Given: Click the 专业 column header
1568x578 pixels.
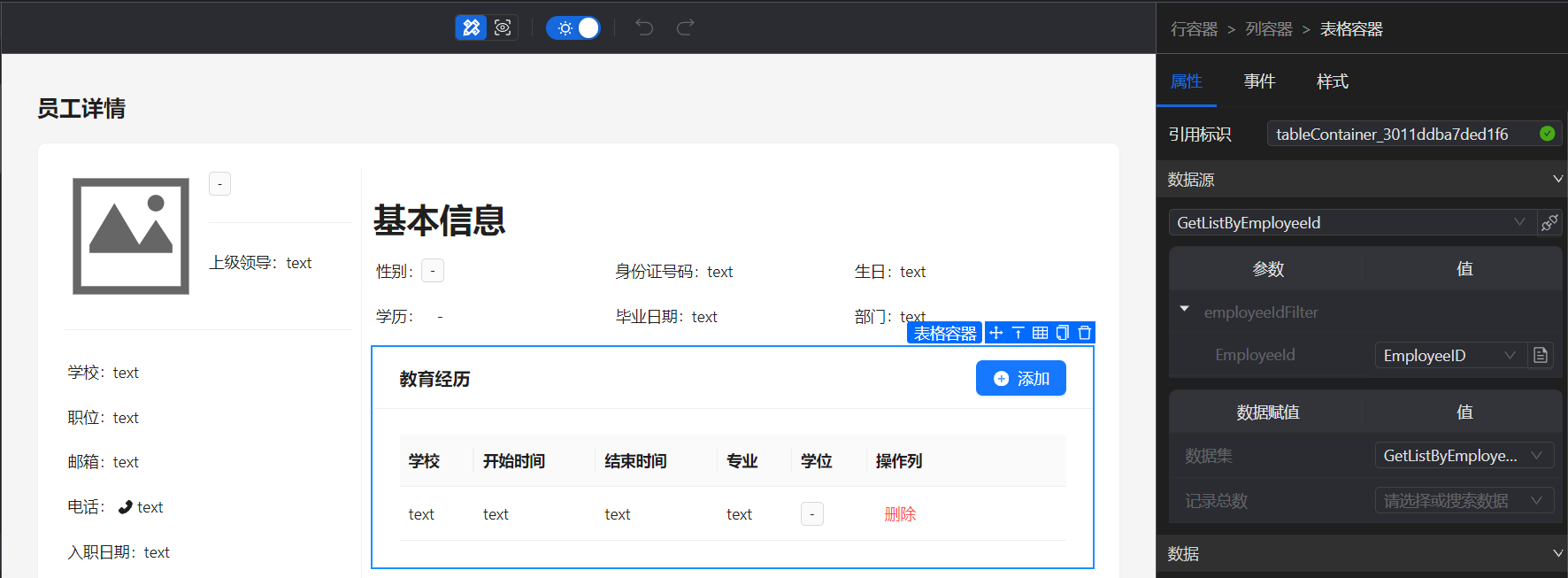Looking at the screenshot, I should [x=742, y=461].
